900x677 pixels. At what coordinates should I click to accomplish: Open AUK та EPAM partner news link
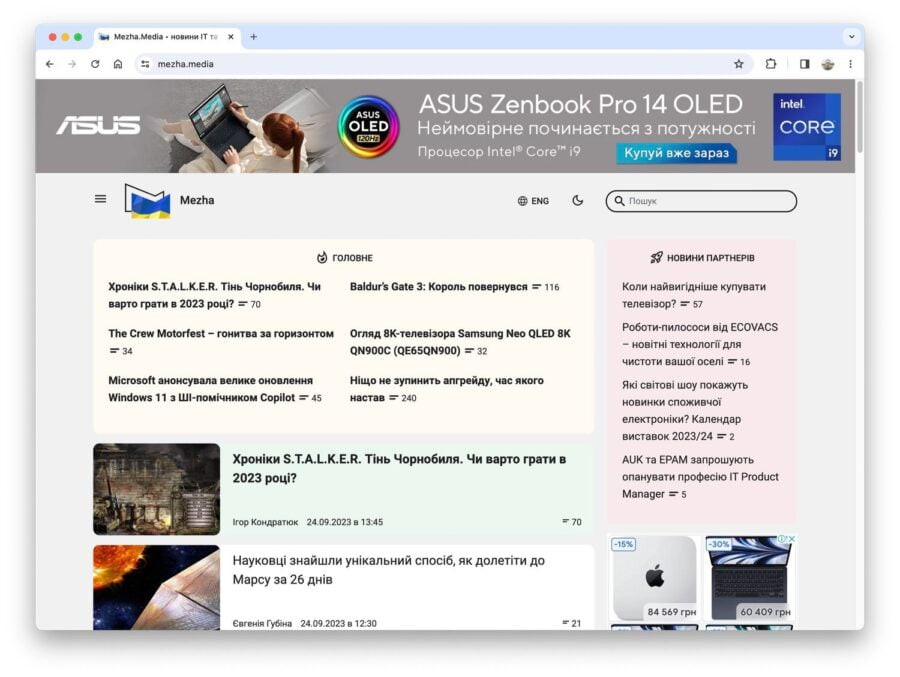coord(700,477)
